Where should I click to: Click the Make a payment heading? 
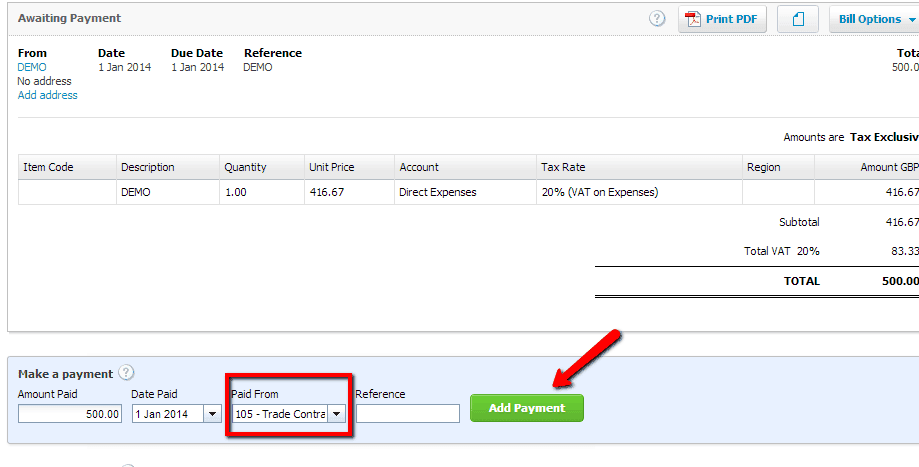point(66,374)
